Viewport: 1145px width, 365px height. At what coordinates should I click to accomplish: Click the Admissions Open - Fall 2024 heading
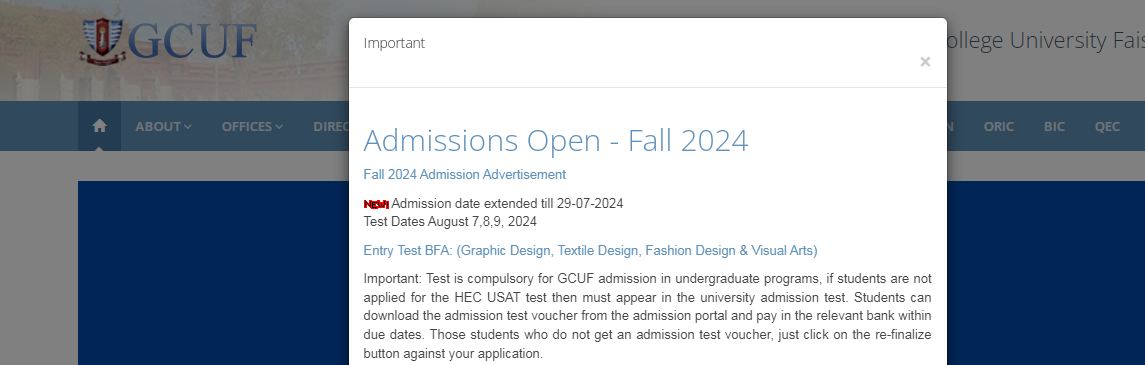pyautogui.click(x=556, y=140)
